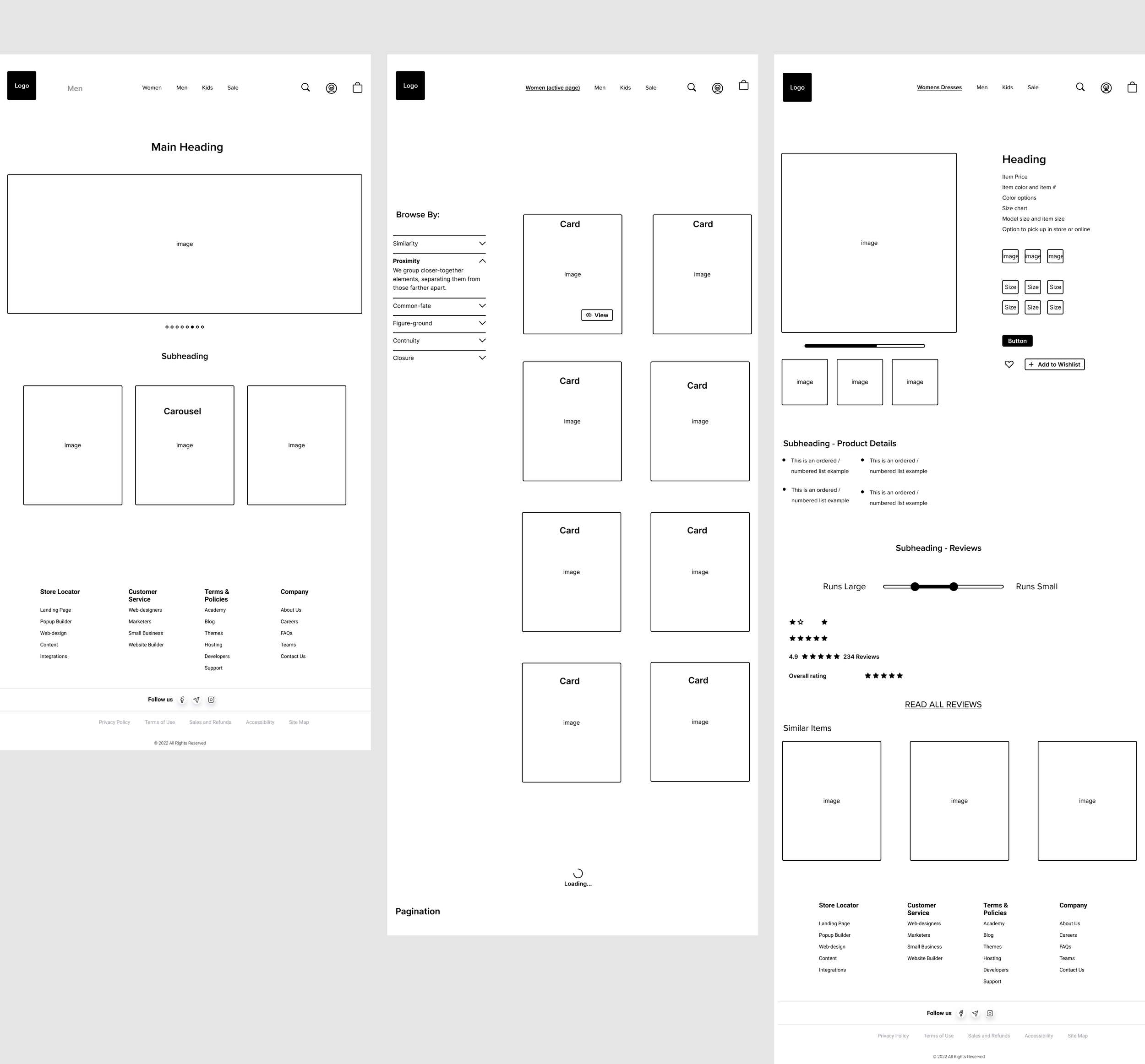Click the left handle of Runs Large slider
1145x1064 pixels.
915,586
